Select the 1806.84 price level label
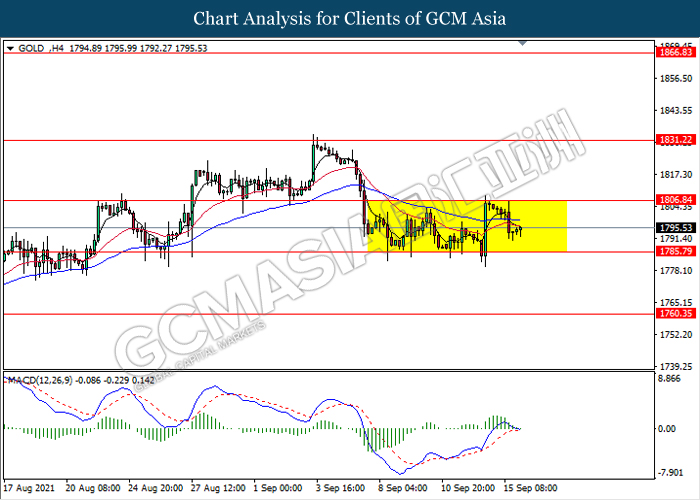The width and height of the screenshot is (700, 500). tap(676, 200)
